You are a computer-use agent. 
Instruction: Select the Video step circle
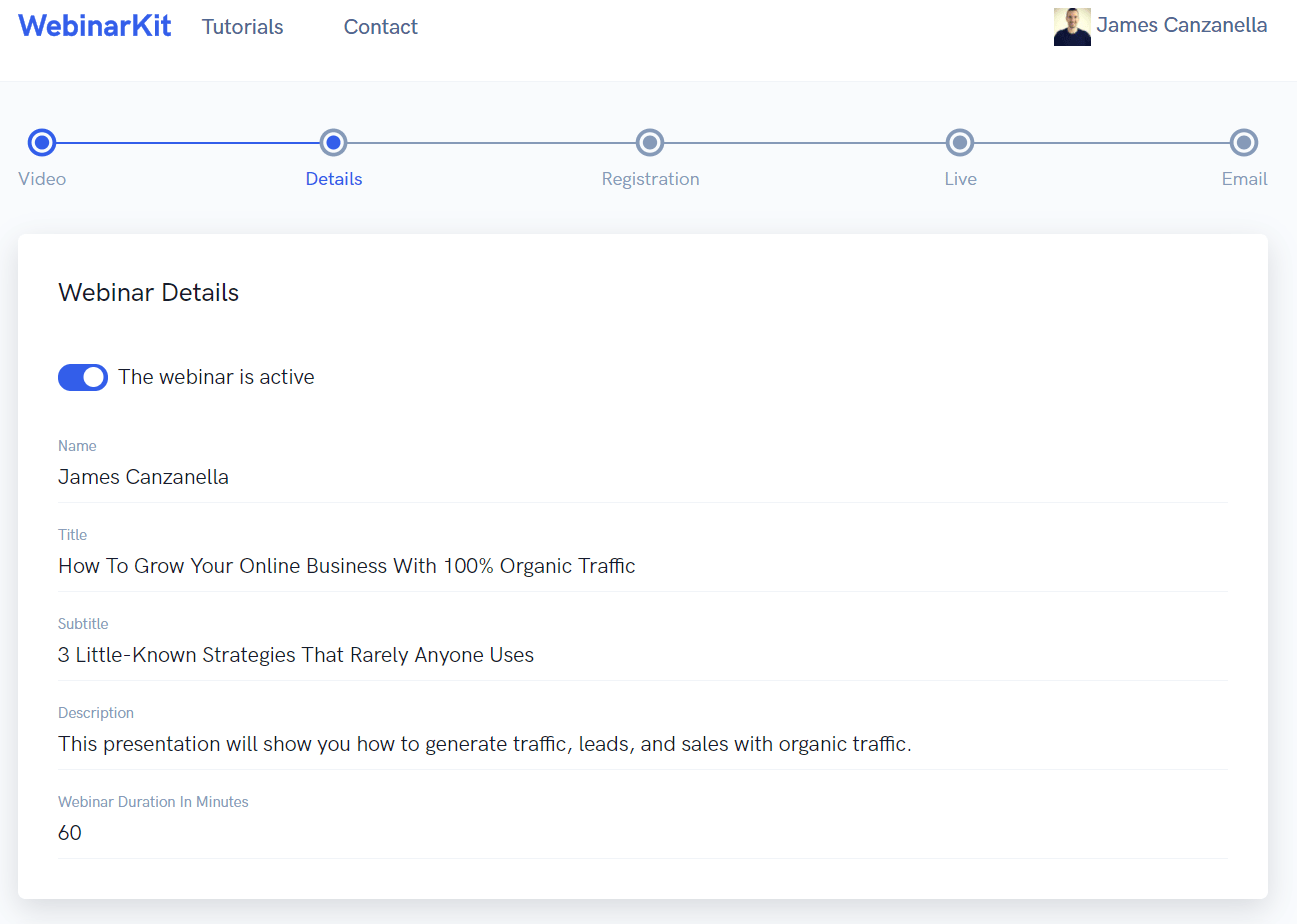(42, 143)
